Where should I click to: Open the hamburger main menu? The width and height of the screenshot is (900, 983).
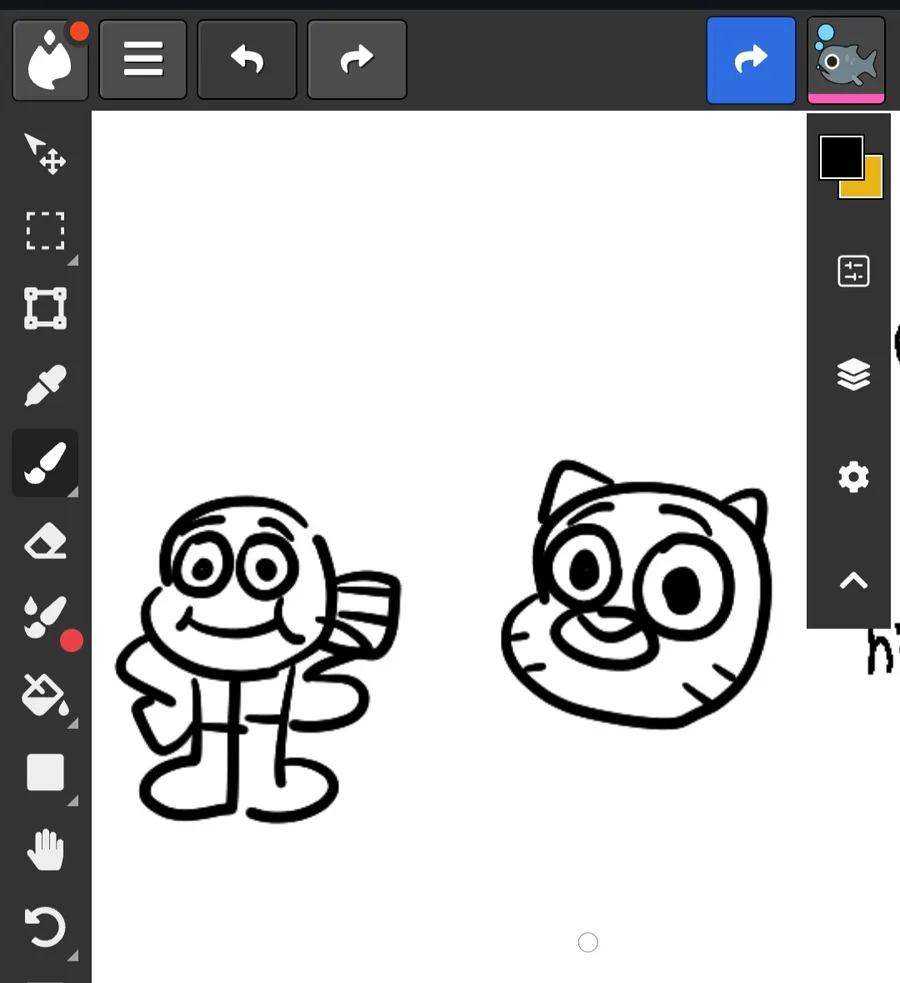(x=143, y=60)
